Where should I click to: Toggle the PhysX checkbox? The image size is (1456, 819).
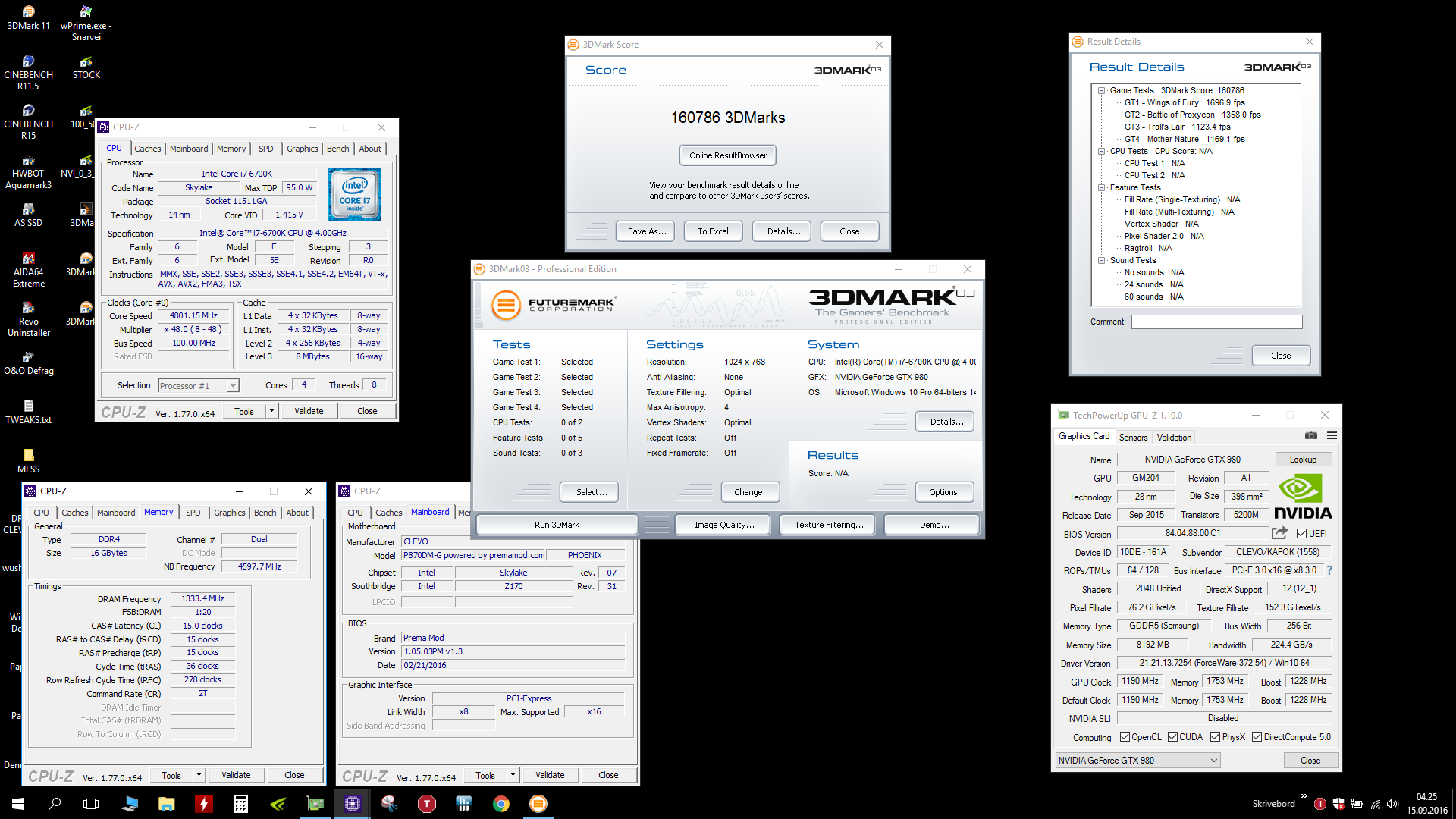point(1215,737)
